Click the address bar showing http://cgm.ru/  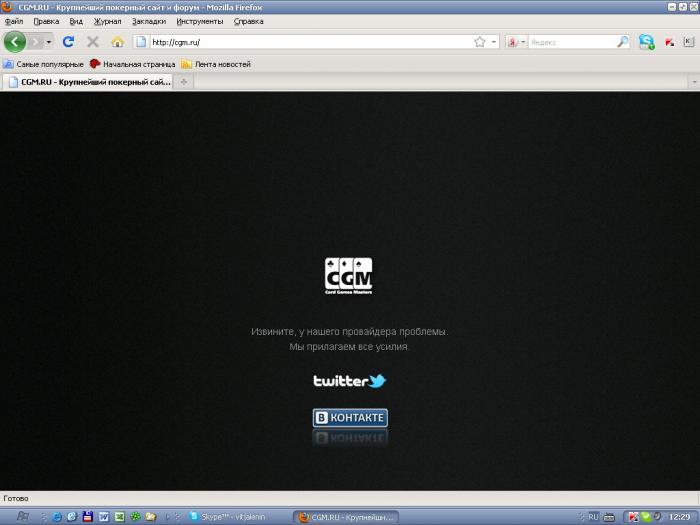pos(310,42)
